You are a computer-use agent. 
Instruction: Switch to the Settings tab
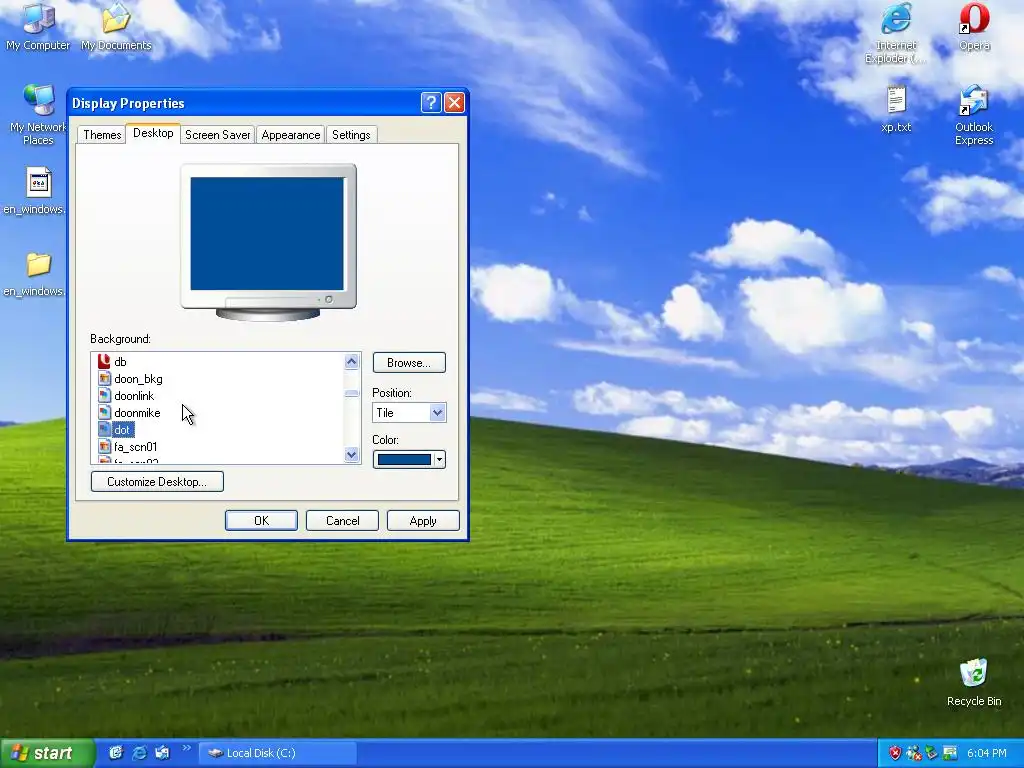point(351,135)
